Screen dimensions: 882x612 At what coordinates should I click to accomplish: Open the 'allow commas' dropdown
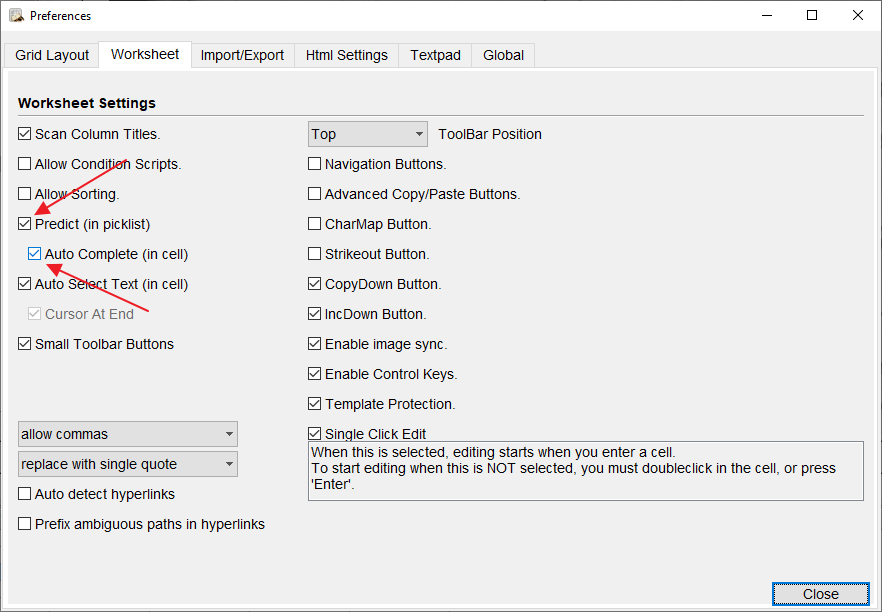point(128,434)
